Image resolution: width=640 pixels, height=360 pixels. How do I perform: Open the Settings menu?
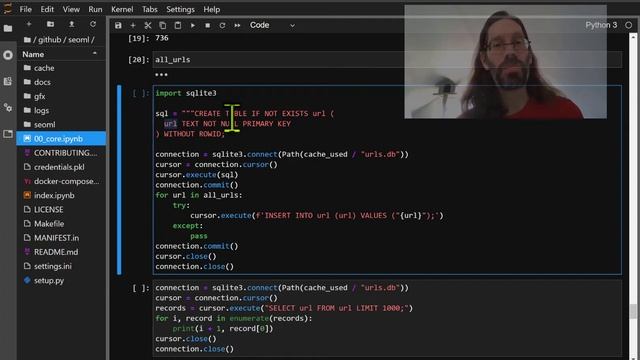click(x=180, y=9)
